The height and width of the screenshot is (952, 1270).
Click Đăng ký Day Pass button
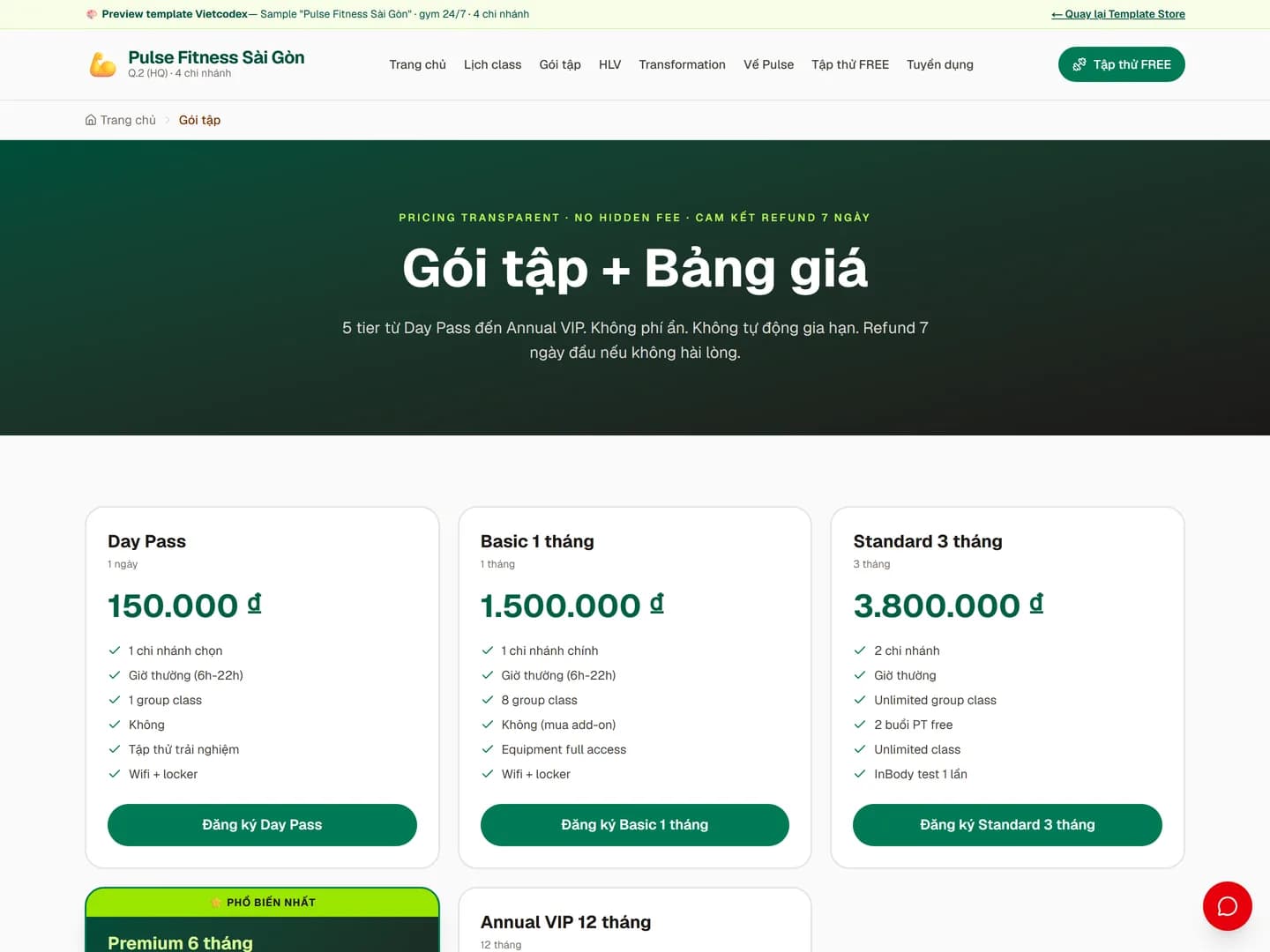pyautogui.click(x=262, y=825)
